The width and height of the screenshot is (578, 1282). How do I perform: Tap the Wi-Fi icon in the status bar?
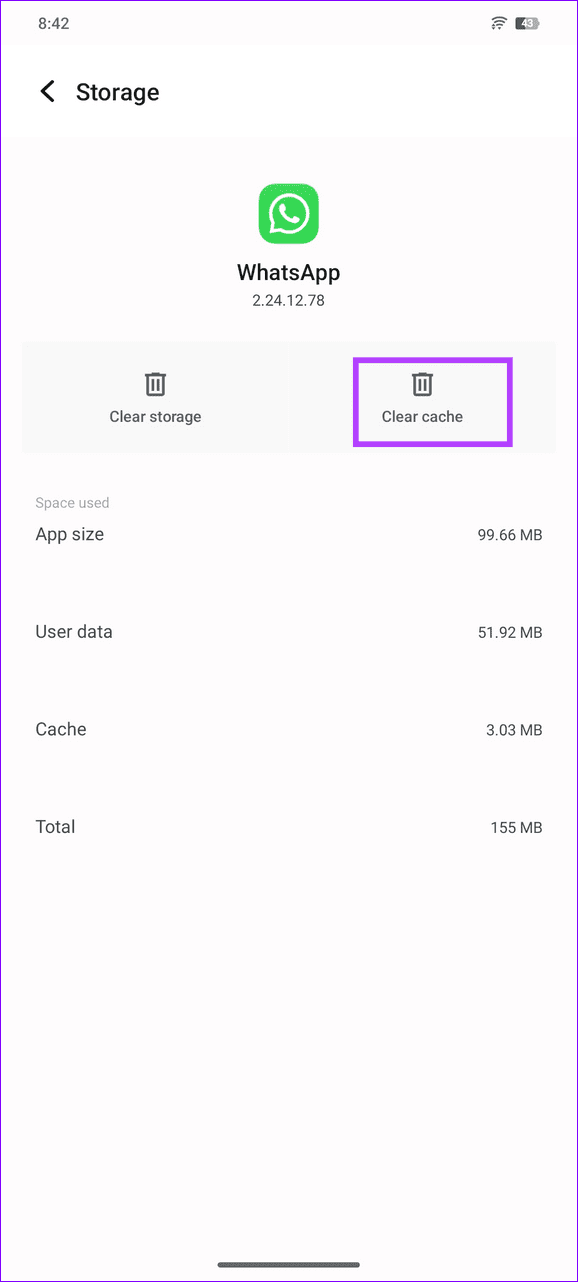(x=498, y=22)
